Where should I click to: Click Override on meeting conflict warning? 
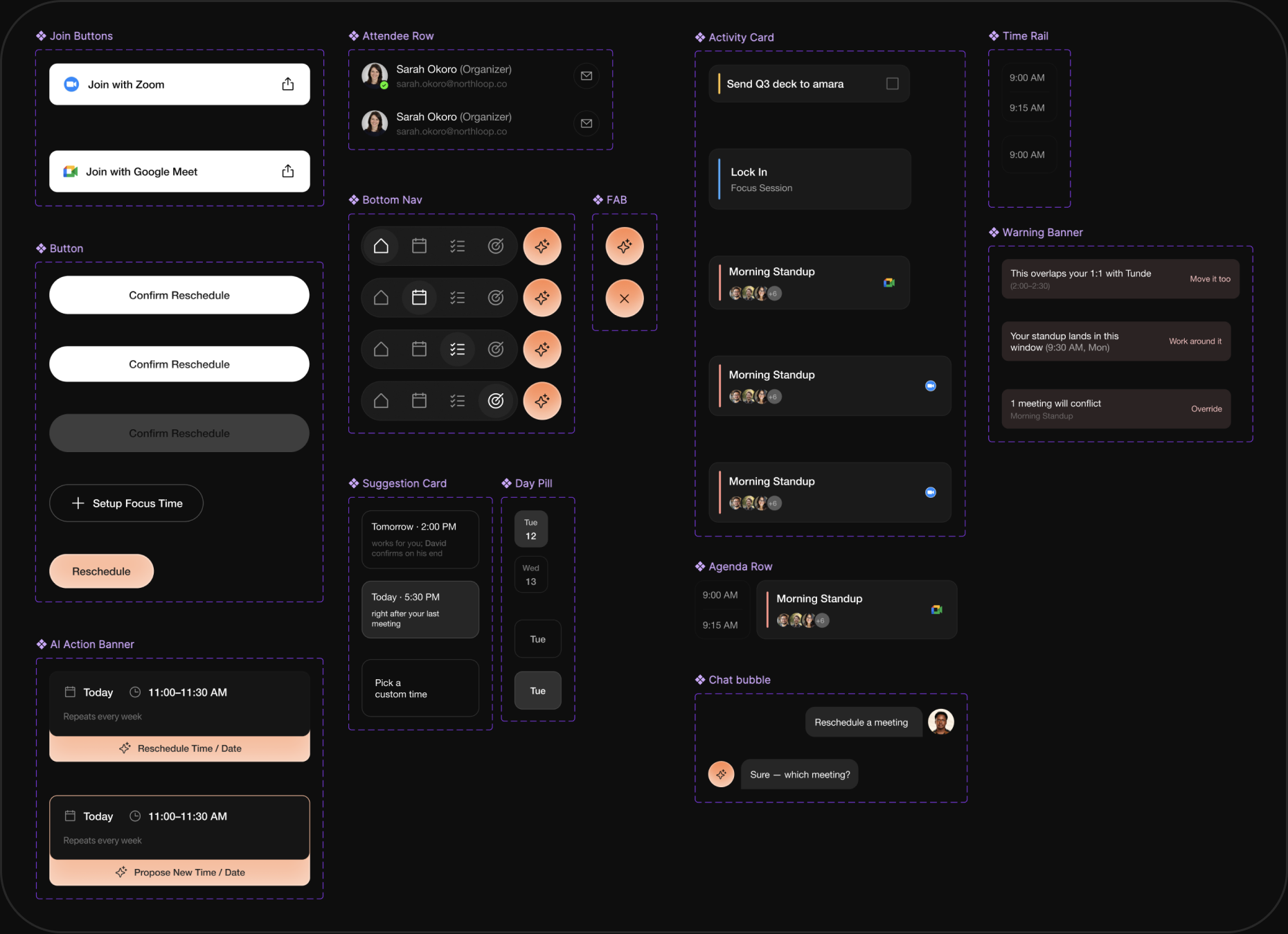[x=1206, y=409]
